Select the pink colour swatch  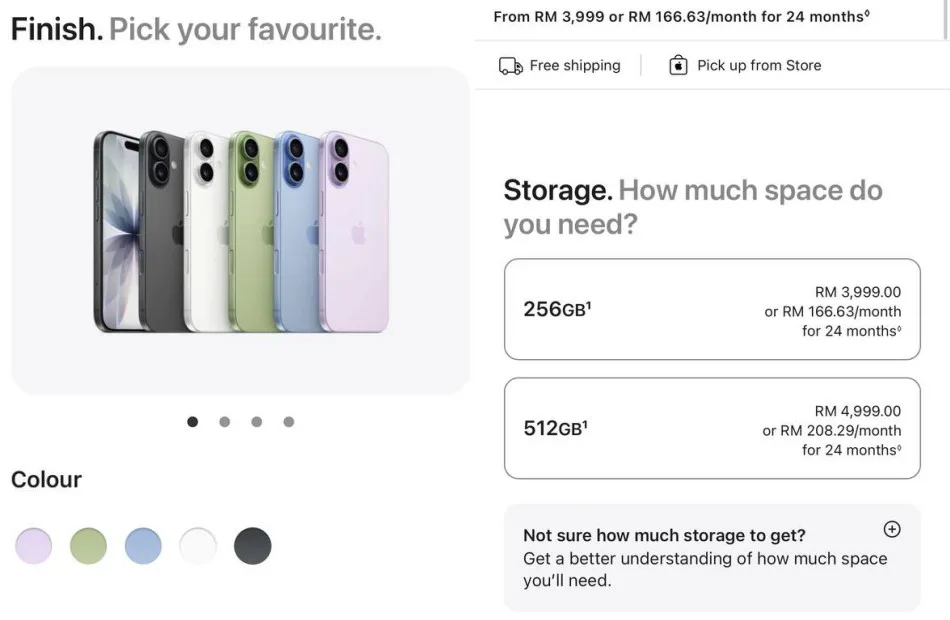(x=34, y=546)
